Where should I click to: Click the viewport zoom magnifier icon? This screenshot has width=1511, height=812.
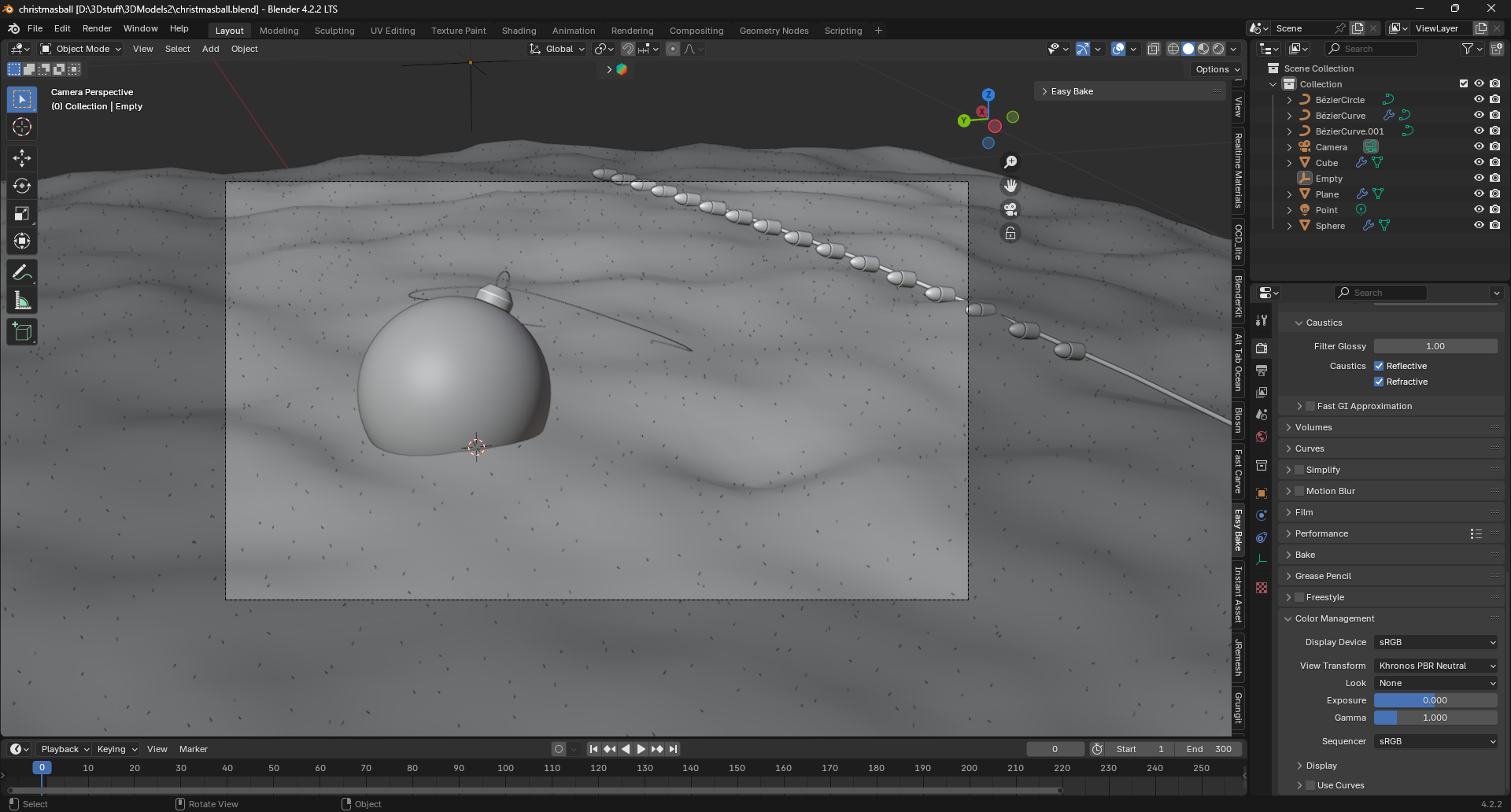click(x=1010, y=162)
